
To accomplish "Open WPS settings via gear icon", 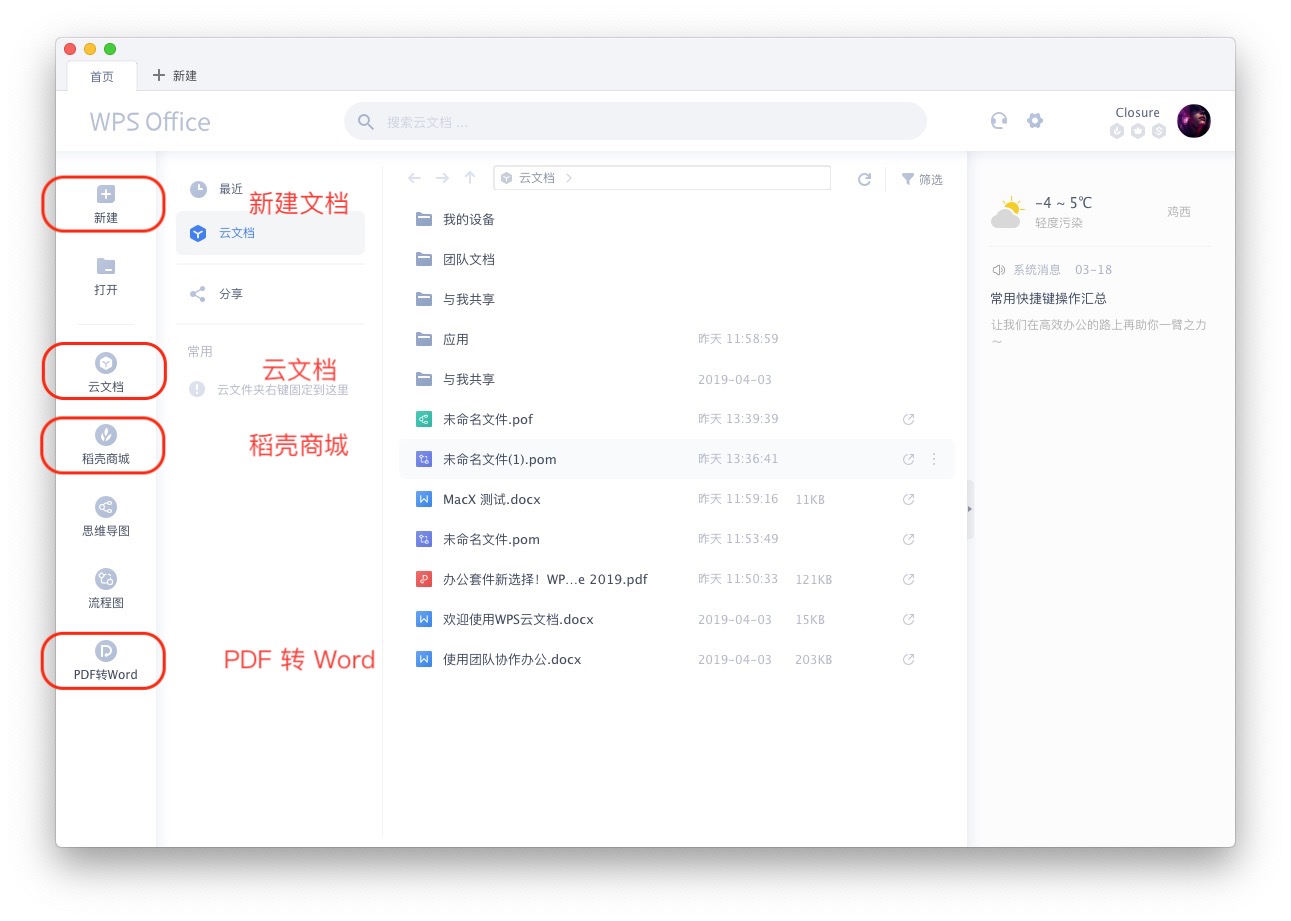I will 1035,120.
